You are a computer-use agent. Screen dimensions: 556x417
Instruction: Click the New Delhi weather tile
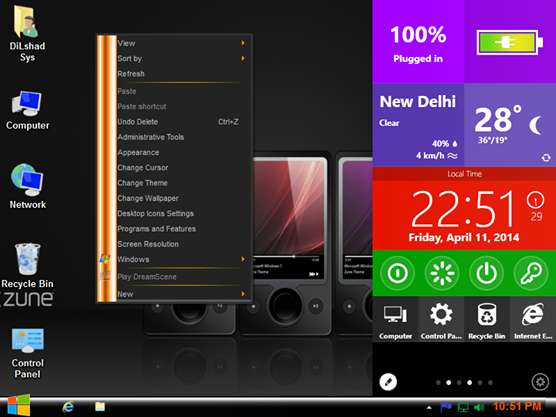pyautogui.click(x=418, y=125)
